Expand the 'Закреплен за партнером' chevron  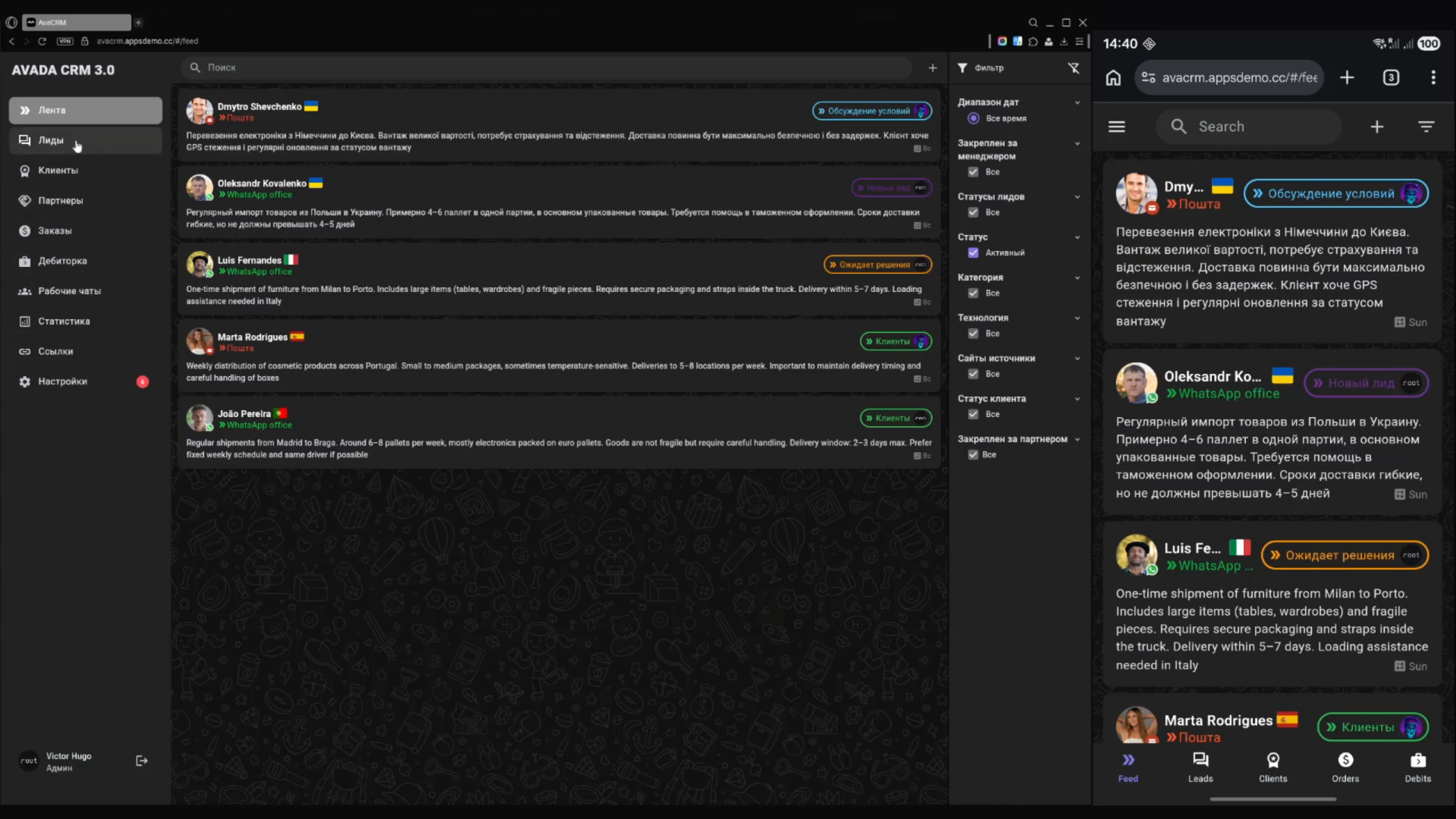pyautogui.click(x=1077, y=439)
